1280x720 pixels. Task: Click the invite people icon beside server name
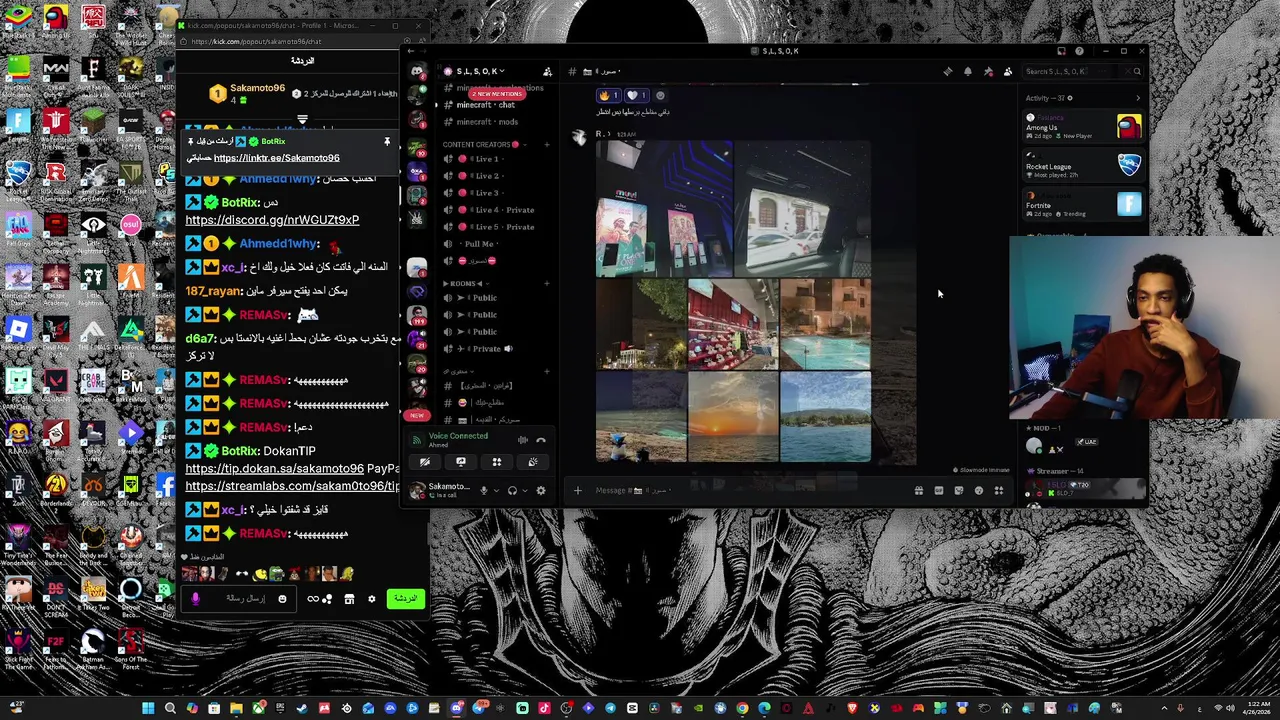547,71
